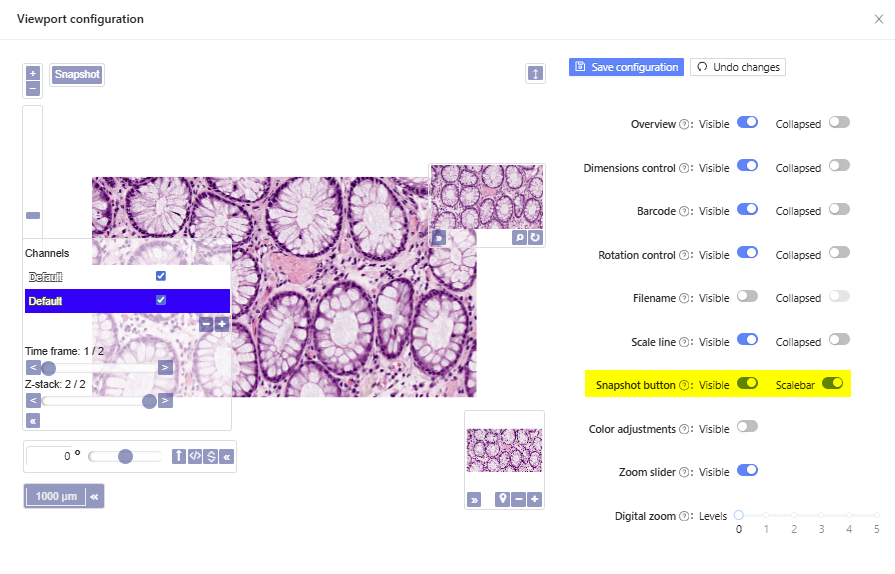The width and height of the screenshot is (895, 574).
Task: Click the help icon beside Digital zoom
Action: coord(685,517)
